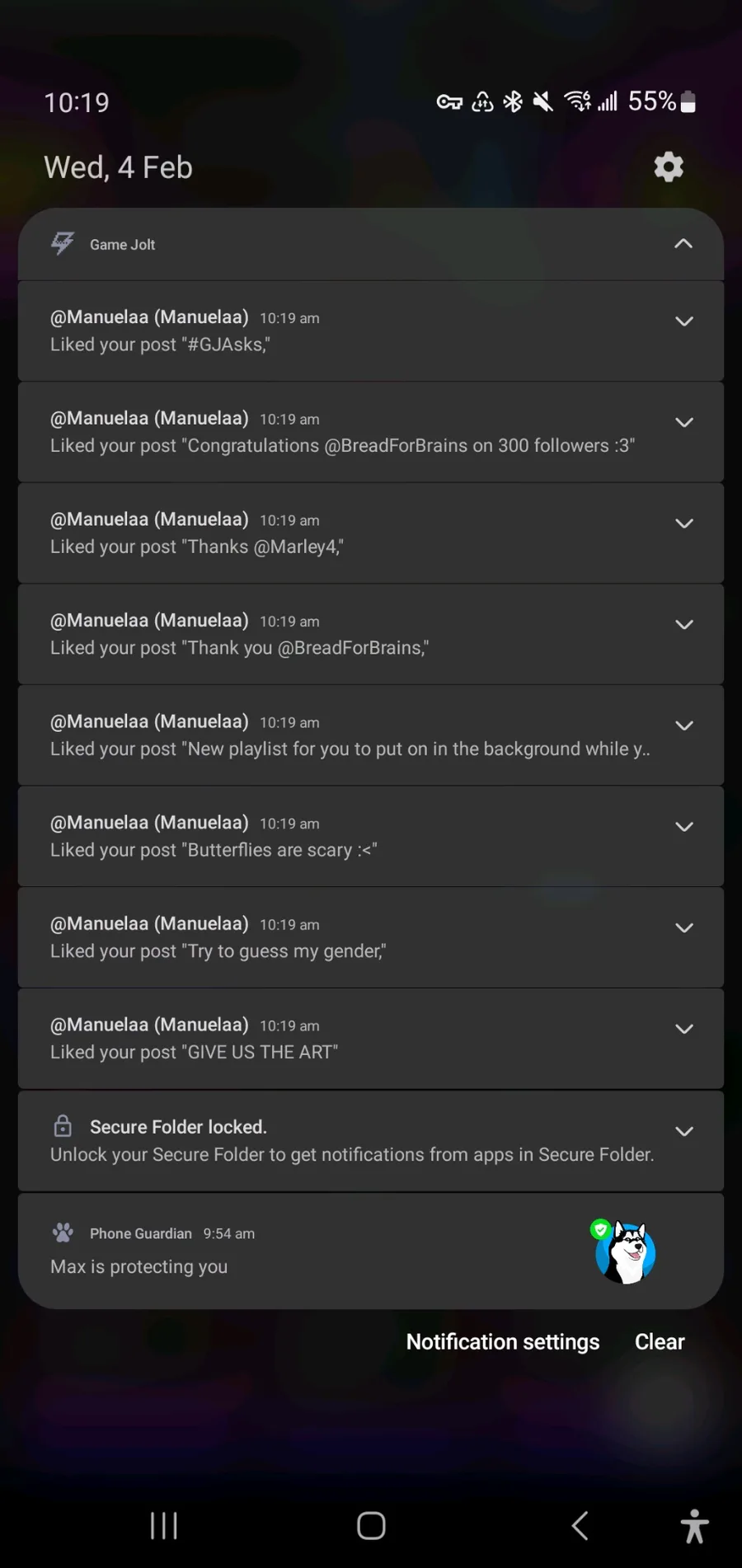
Task: Tap the Phone Guardian paw icon
Action: [63, 1232]
